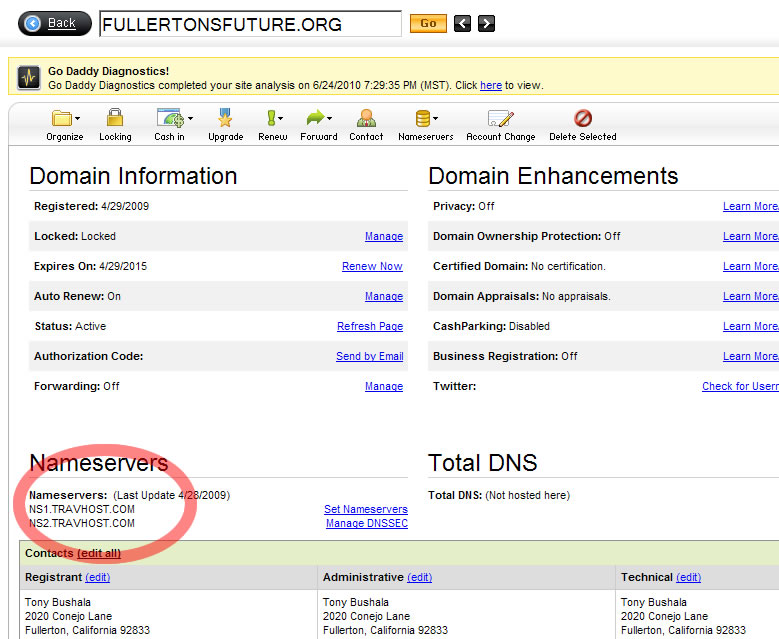Screen dimensions: 779x639
Task: Click the Go Daddy Diagnostics pulse icon
Action: 29,78
